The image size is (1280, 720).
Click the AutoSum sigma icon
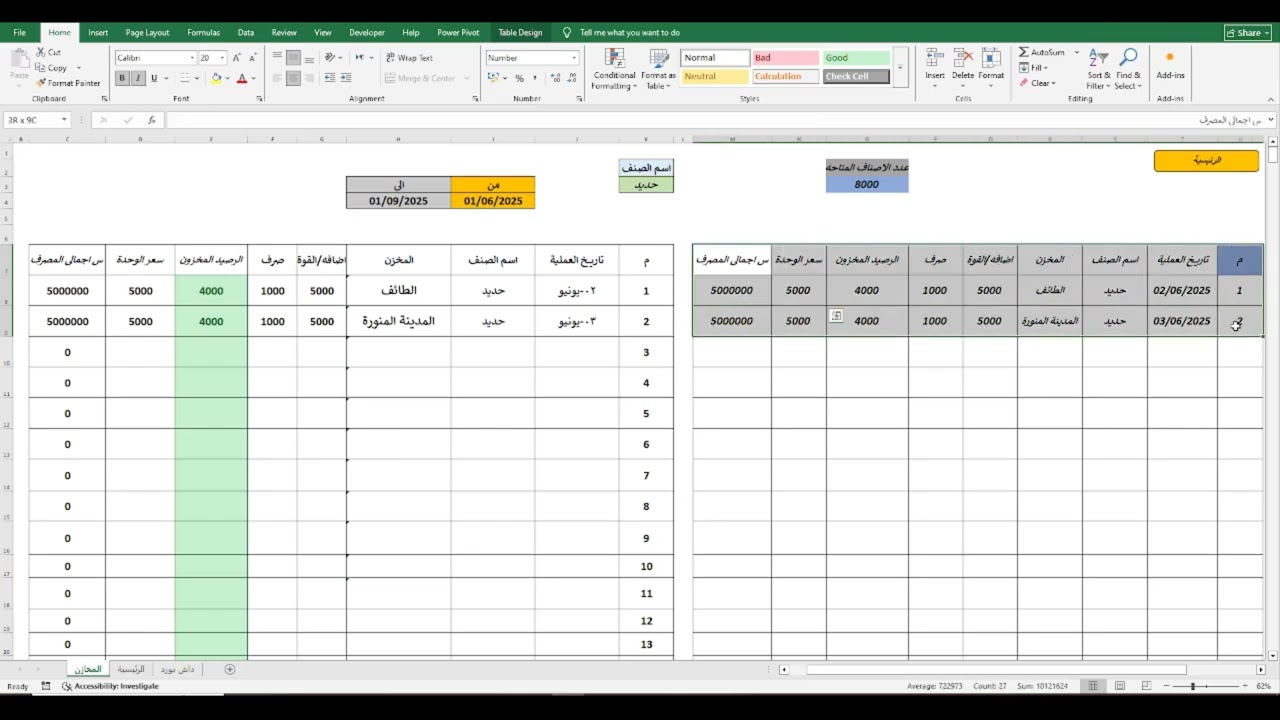point(1024,52)
